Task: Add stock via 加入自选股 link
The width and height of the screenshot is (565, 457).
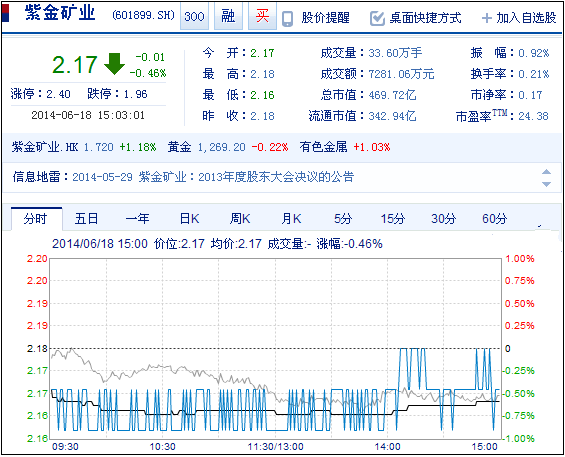Action: pyautogui.click(x=526, y=18)
